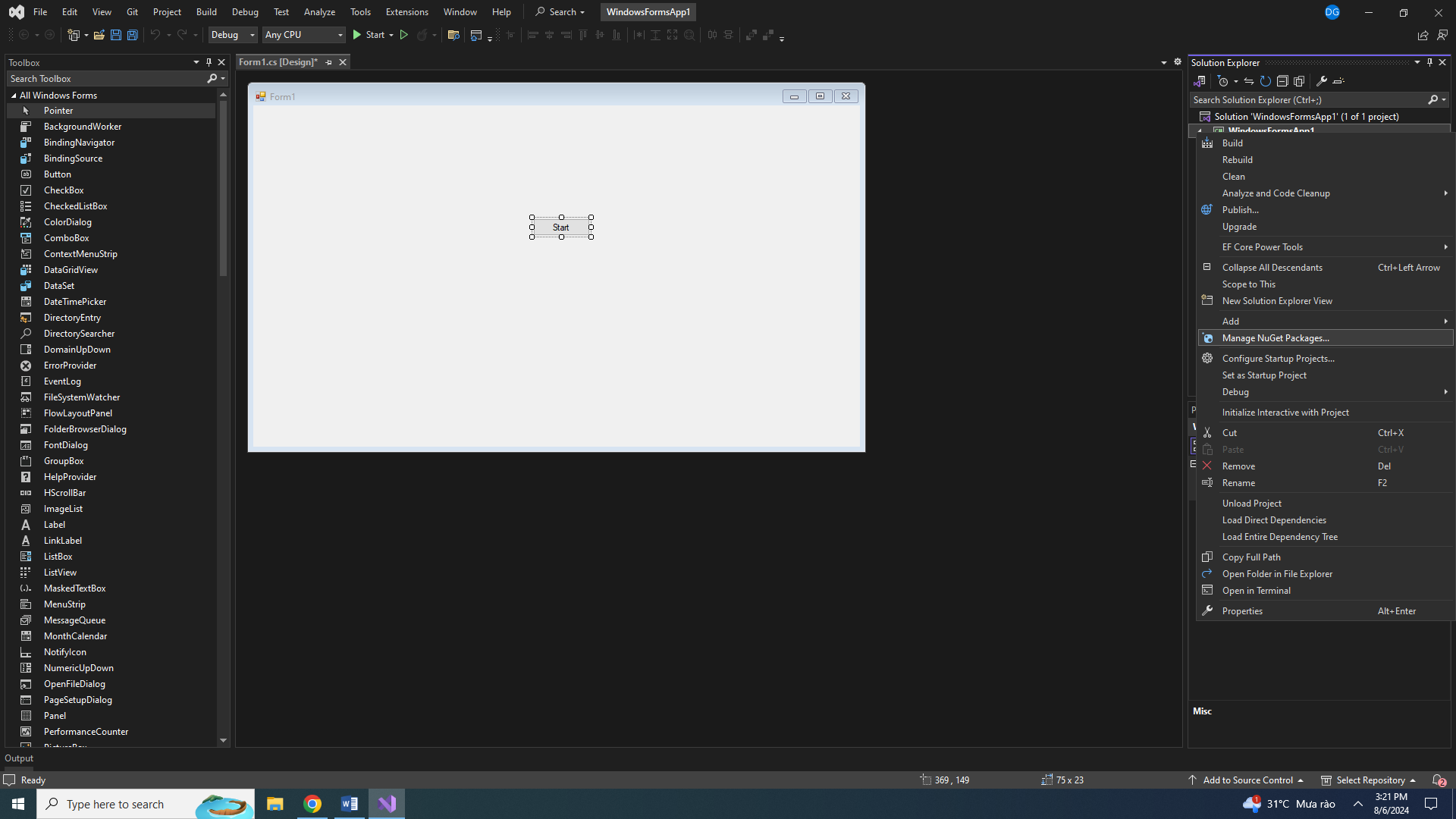The height and width of the screenshot is (819, 1456).
Task: Collapse the All Windows Forms group
Action: tap(14, 96)
